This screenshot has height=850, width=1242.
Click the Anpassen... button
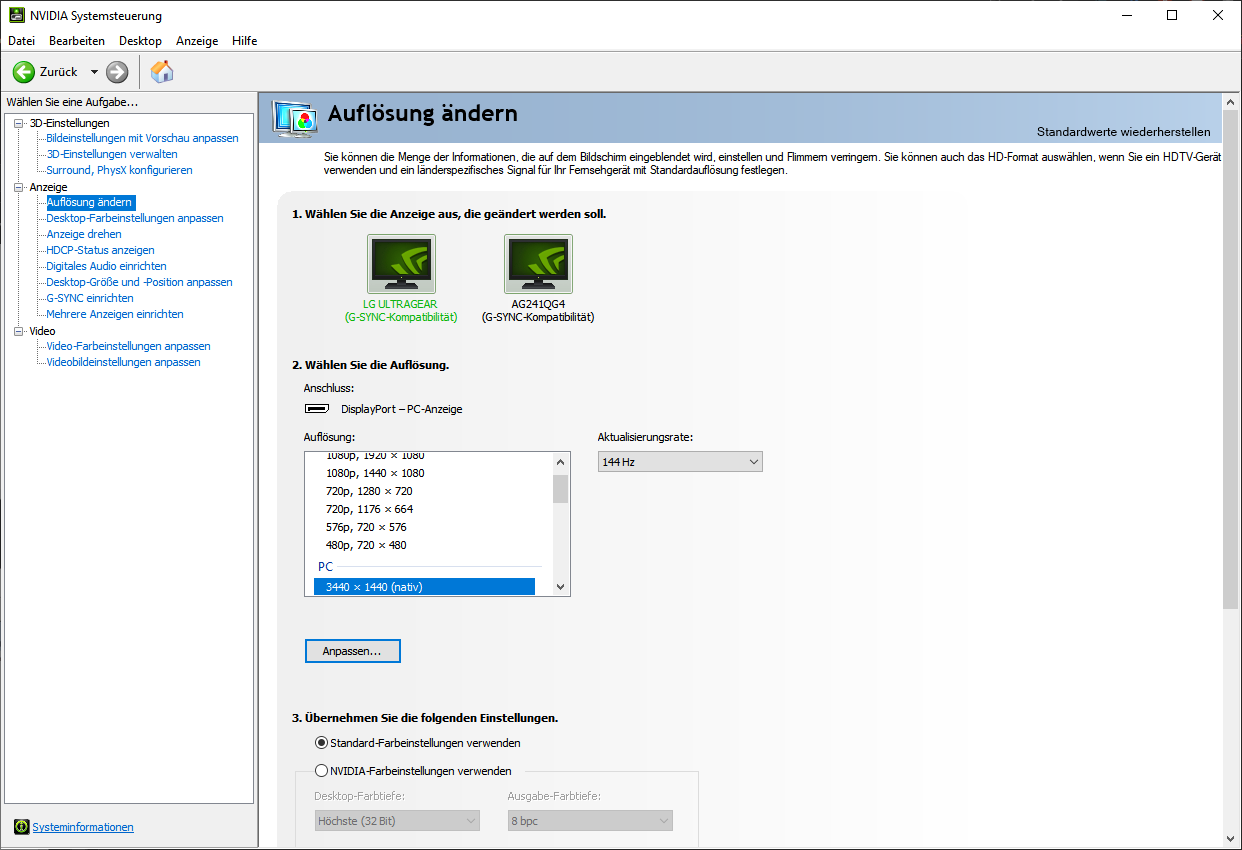coord(352,651)
